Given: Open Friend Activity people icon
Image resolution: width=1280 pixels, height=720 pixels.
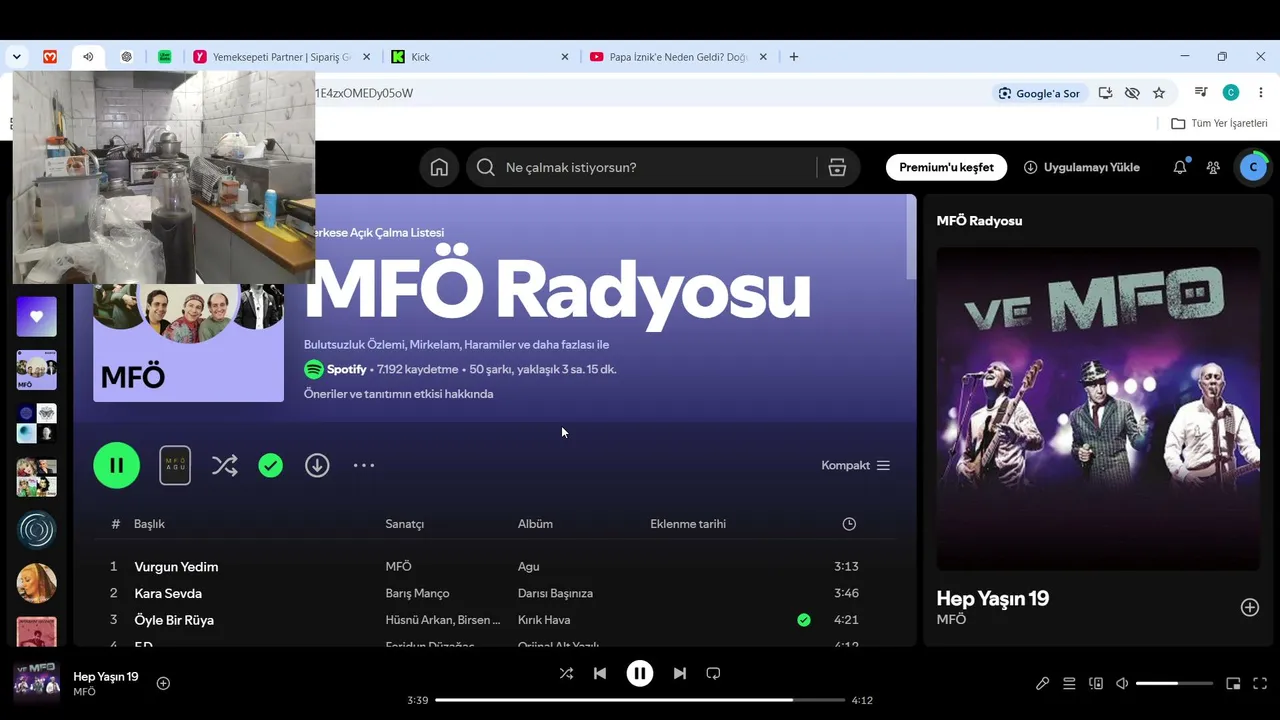Looking at the screenshot, I should click(x=1213, y=167).
